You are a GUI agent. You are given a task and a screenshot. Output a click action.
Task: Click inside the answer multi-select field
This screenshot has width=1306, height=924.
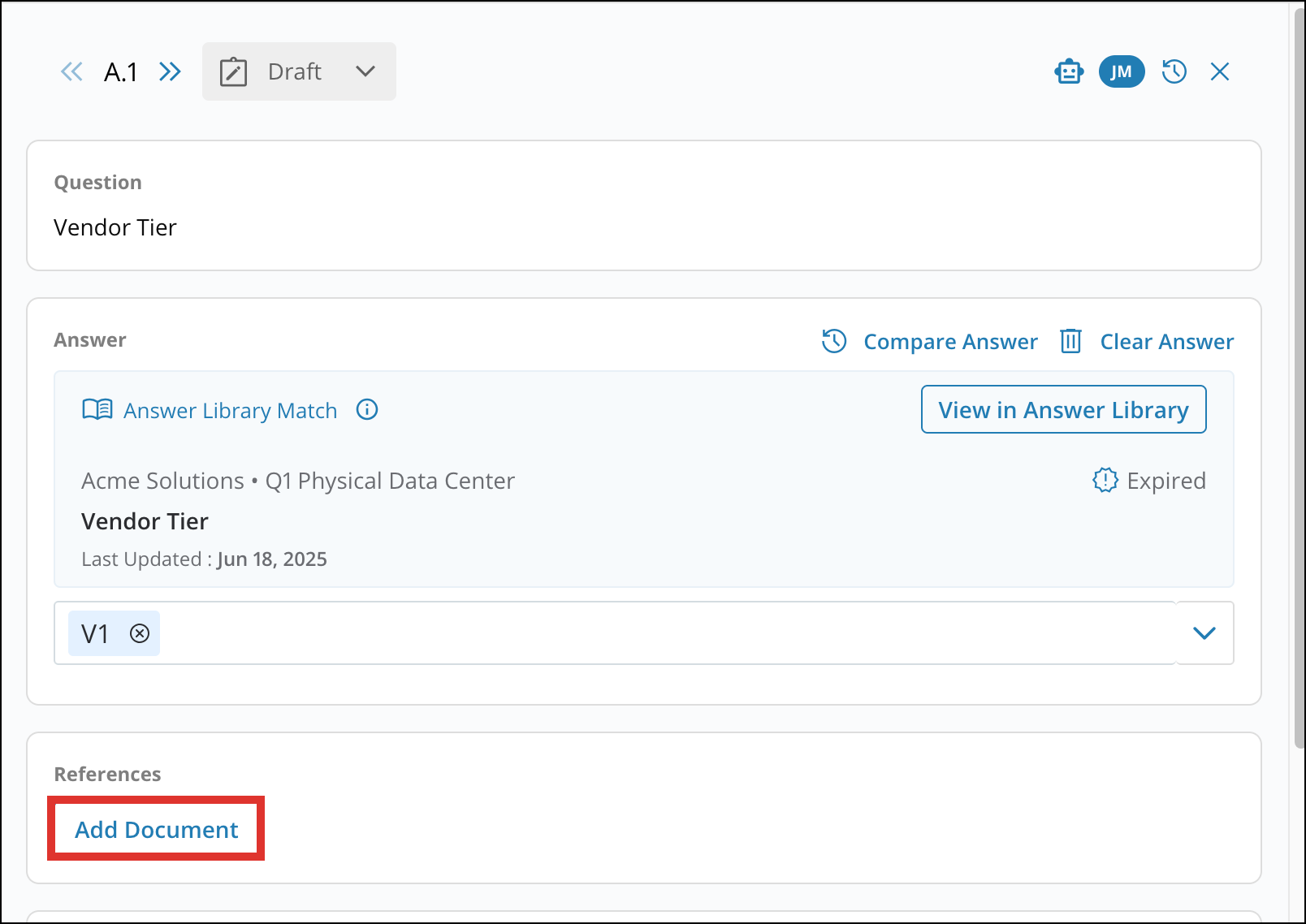tap(650, 633)
